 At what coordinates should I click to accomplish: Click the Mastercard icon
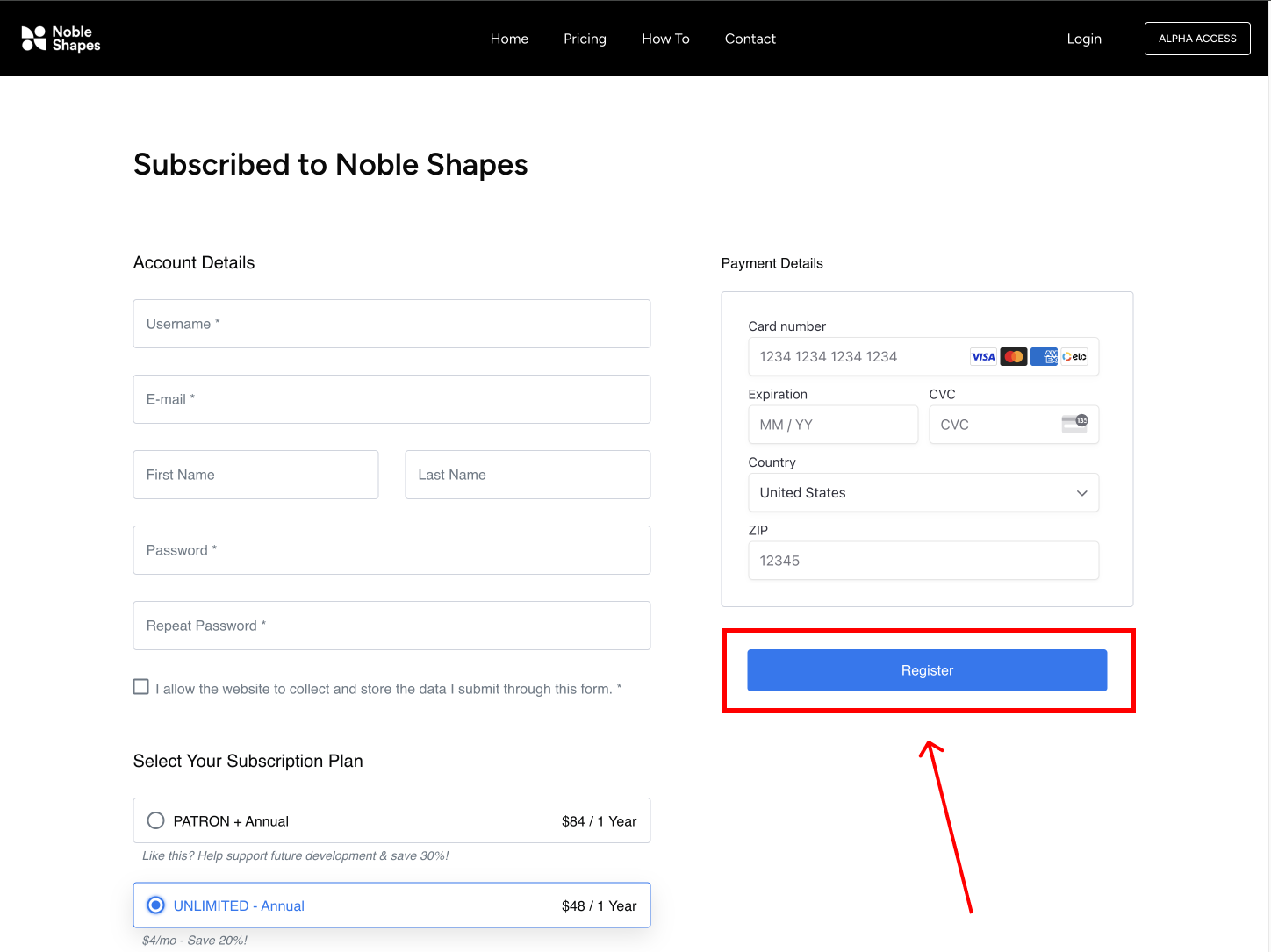(1014, 356)
